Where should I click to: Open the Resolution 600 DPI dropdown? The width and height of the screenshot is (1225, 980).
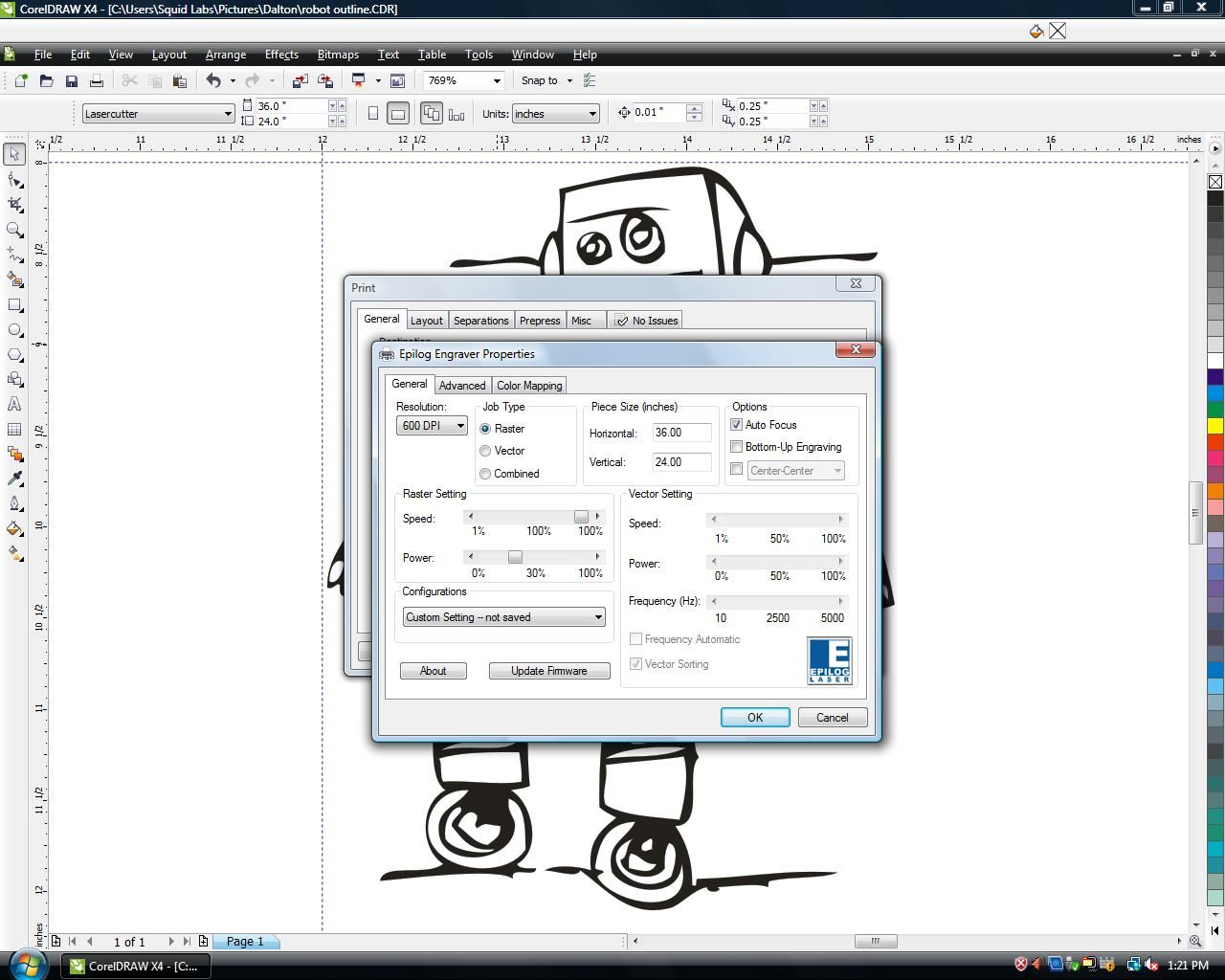point(432,426)
